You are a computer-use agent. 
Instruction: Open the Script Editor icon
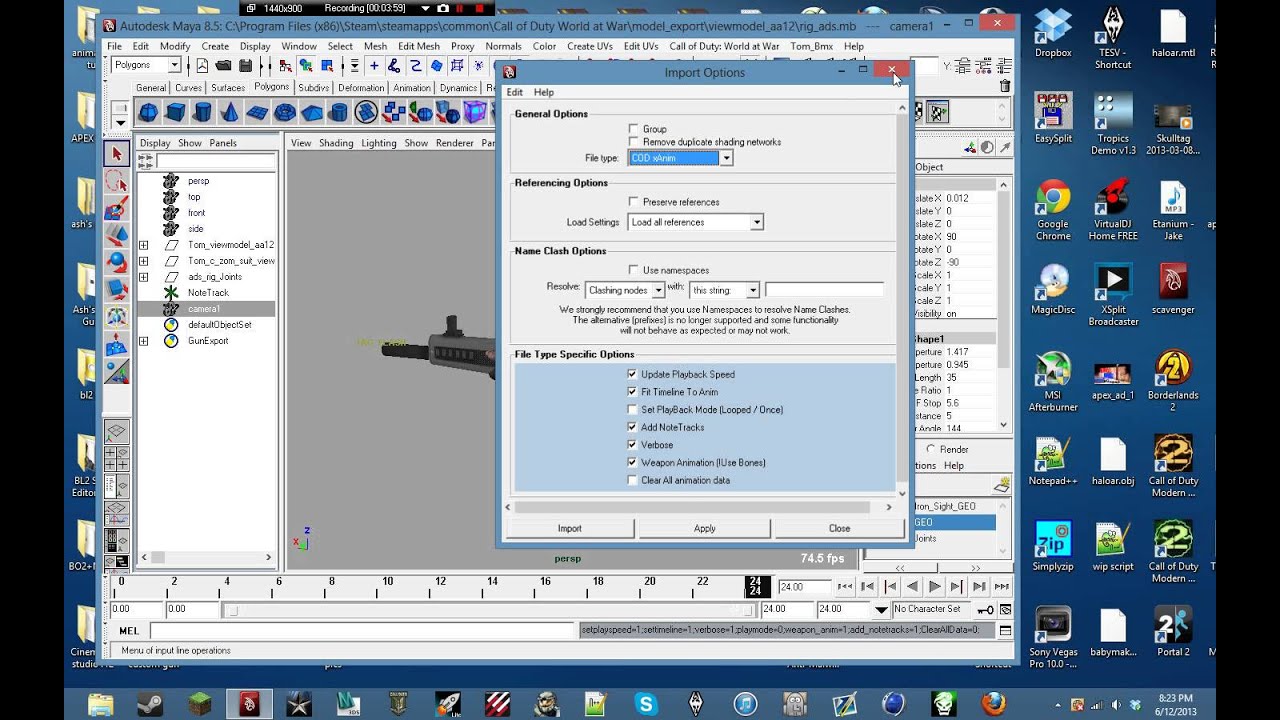(x=1005, y=631)
